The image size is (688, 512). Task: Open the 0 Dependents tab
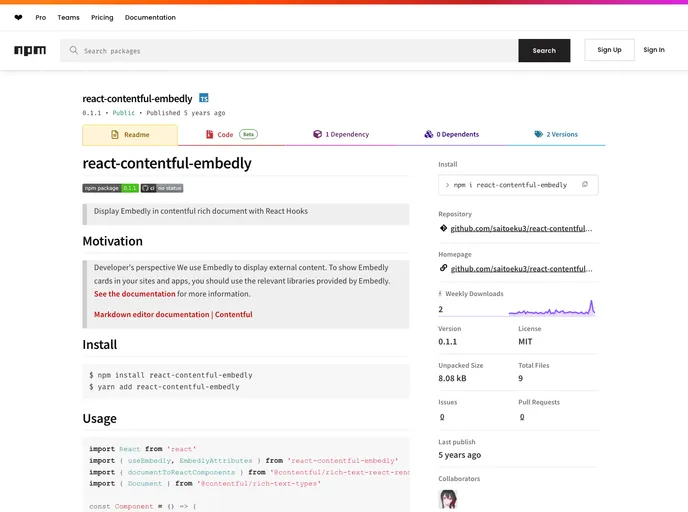pyautogui.click(x=452, y=134)
